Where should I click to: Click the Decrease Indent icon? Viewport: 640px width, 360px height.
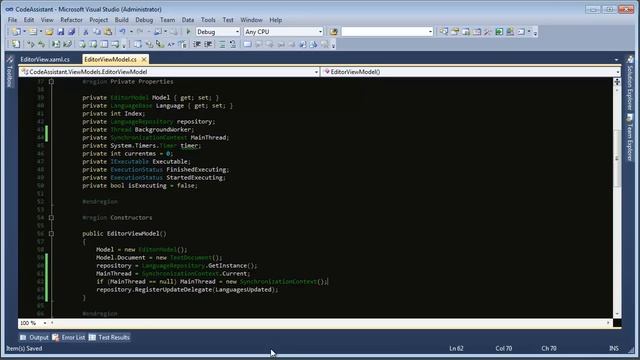point(197,44)
